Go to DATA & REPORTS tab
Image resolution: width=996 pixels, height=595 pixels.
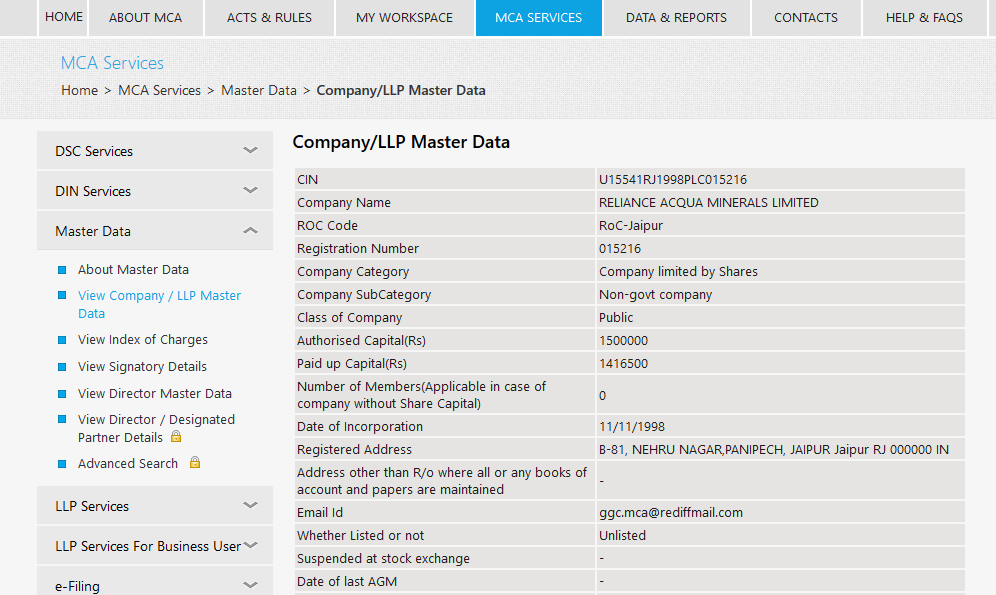point(676,18)
